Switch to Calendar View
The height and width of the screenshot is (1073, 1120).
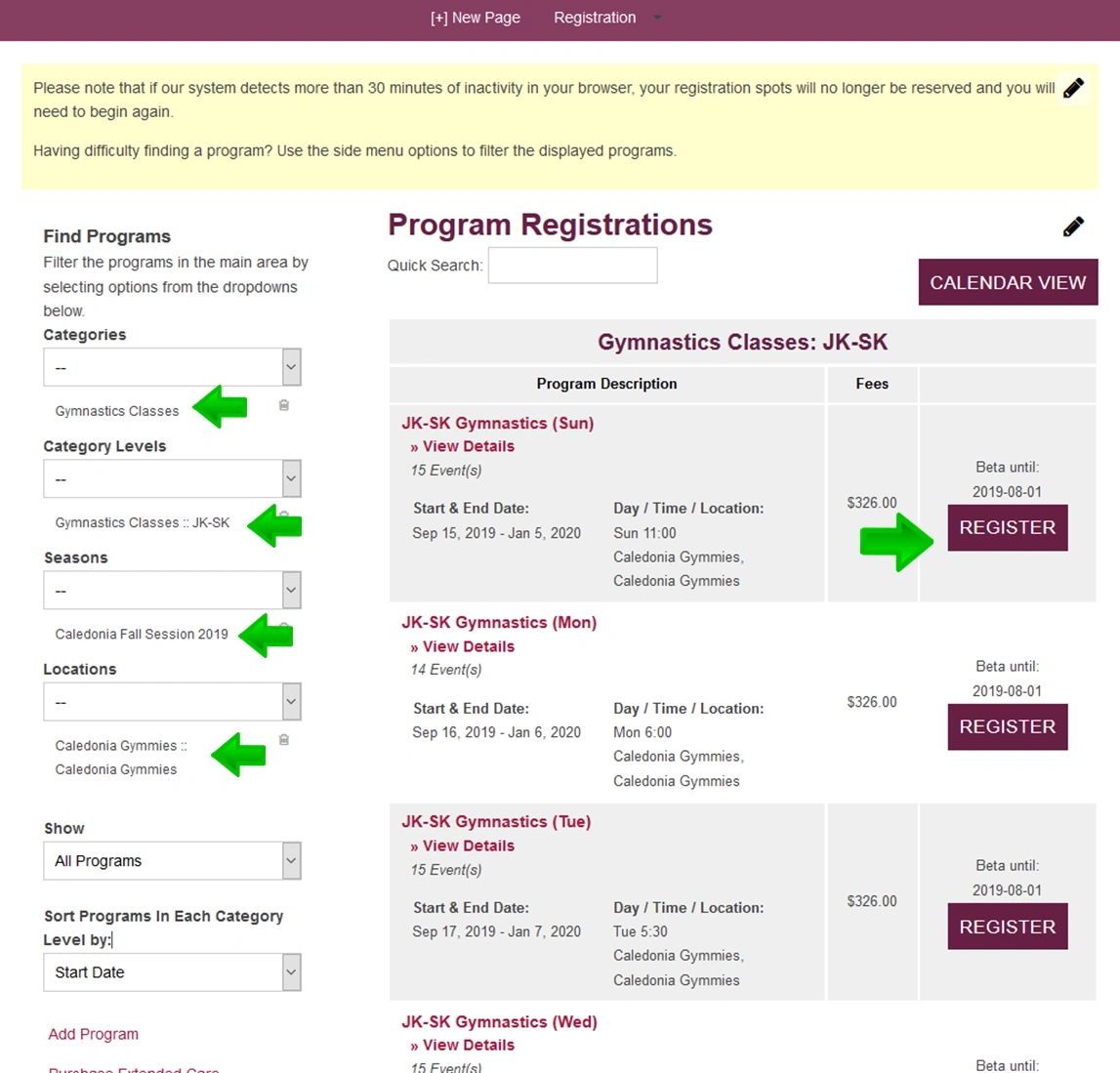tap(1008, 282)
